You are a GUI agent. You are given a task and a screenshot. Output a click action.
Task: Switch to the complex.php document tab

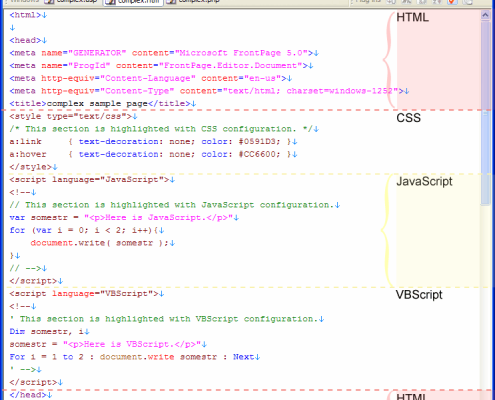pyautogui.click(x=194, y=2)
